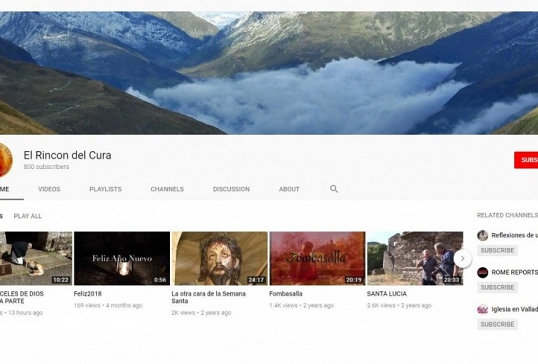Viewport: 538px width, 364px height.
Task: Switch to the Videos tab
Action: [x=49, y=189]
